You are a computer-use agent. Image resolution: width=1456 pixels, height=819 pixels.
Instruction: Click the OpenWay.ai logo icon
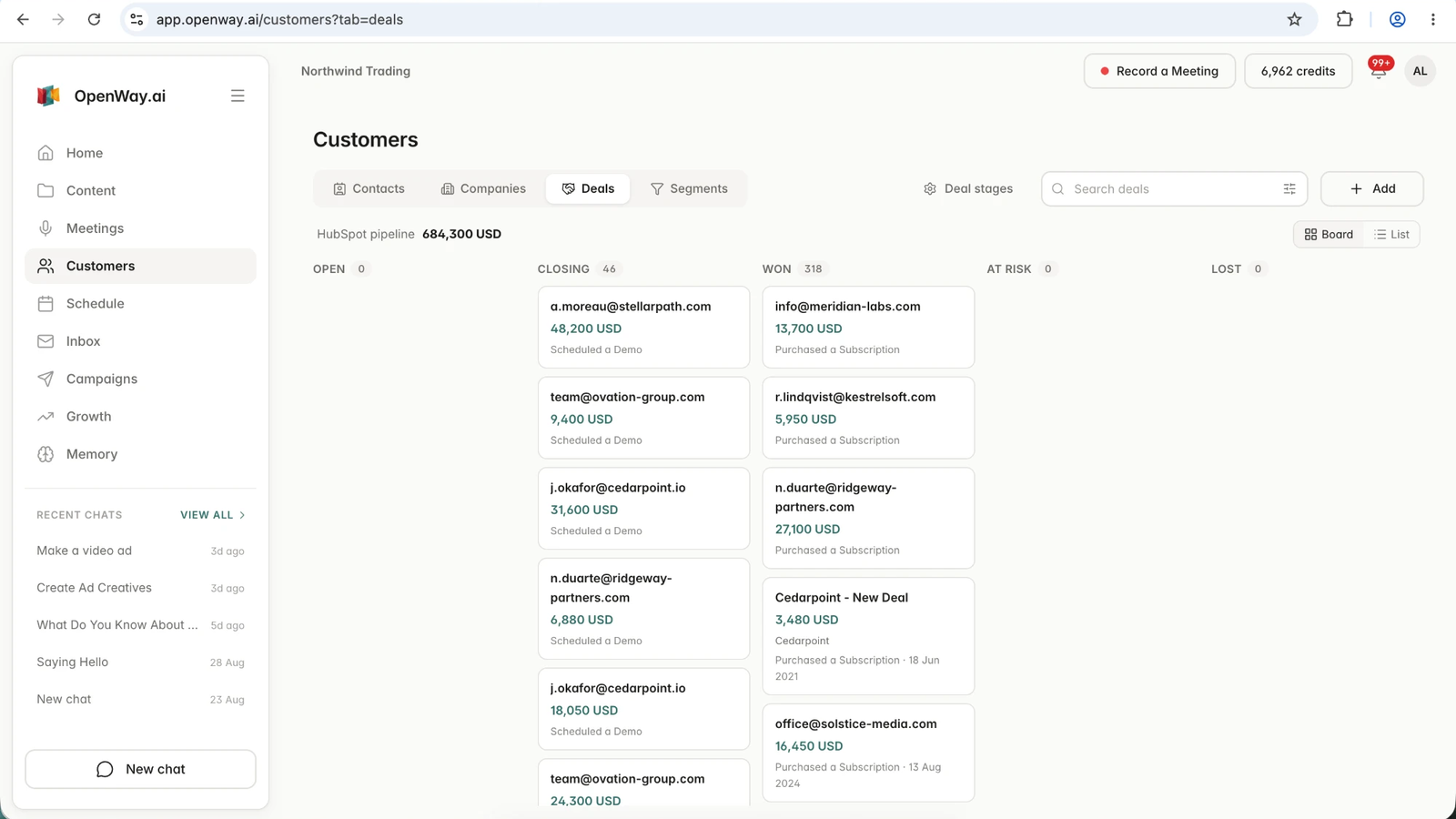[x=48, y=96]
